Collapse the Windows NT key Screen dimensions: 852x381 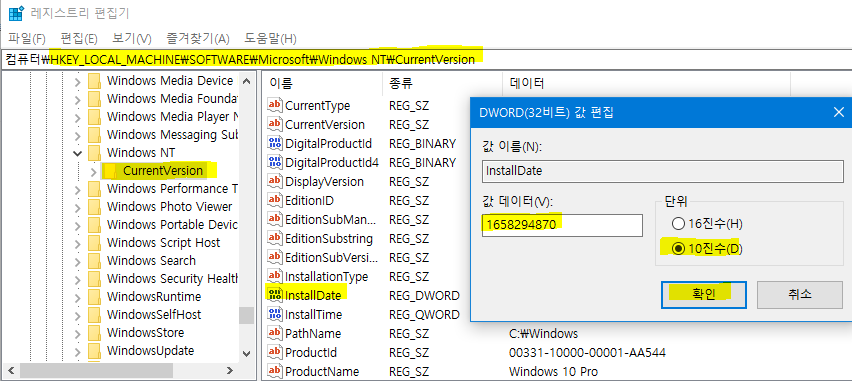coord(78,153)
